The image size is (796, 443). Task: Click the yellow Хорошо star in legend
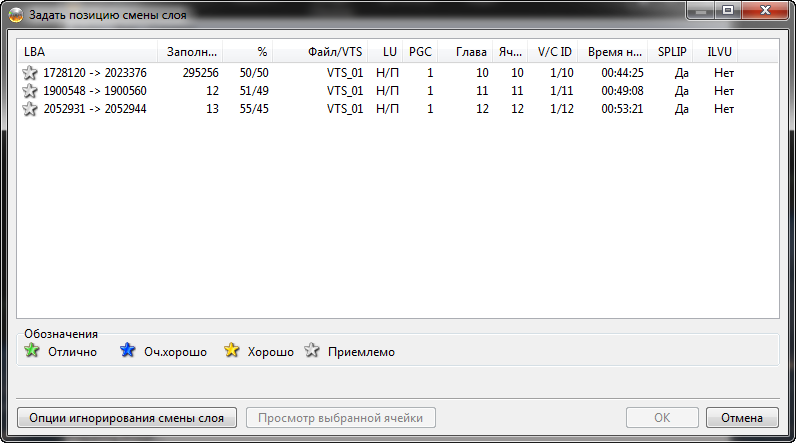tap(231, 350)
